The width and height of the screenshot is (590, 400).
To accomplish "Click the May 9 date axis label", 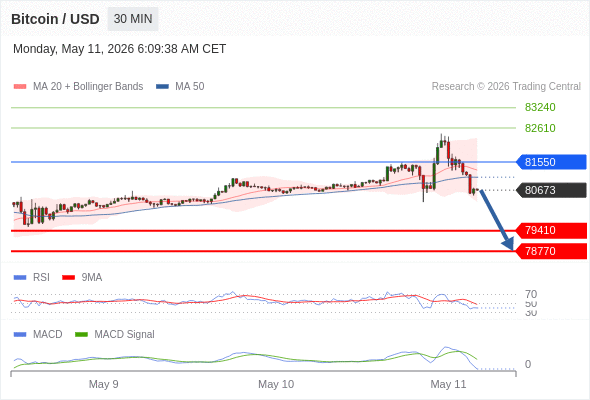I will pyautogui.click(x=103, y=384).
